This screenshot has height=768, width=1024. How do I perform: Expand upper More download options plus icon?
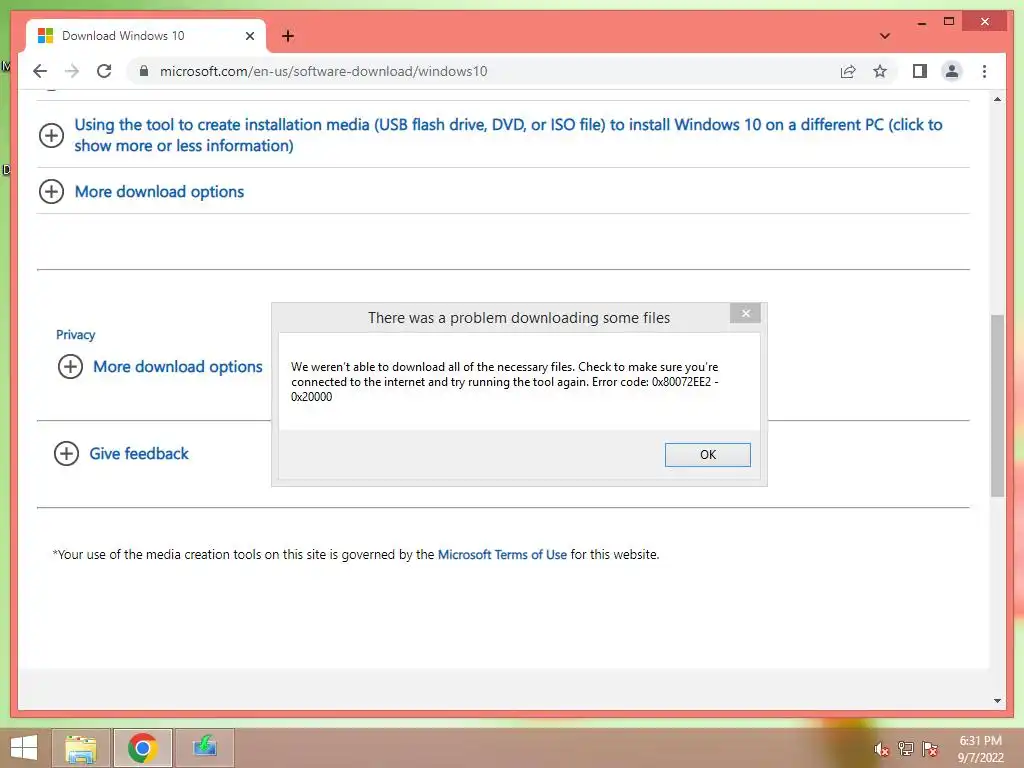point(52,191)
